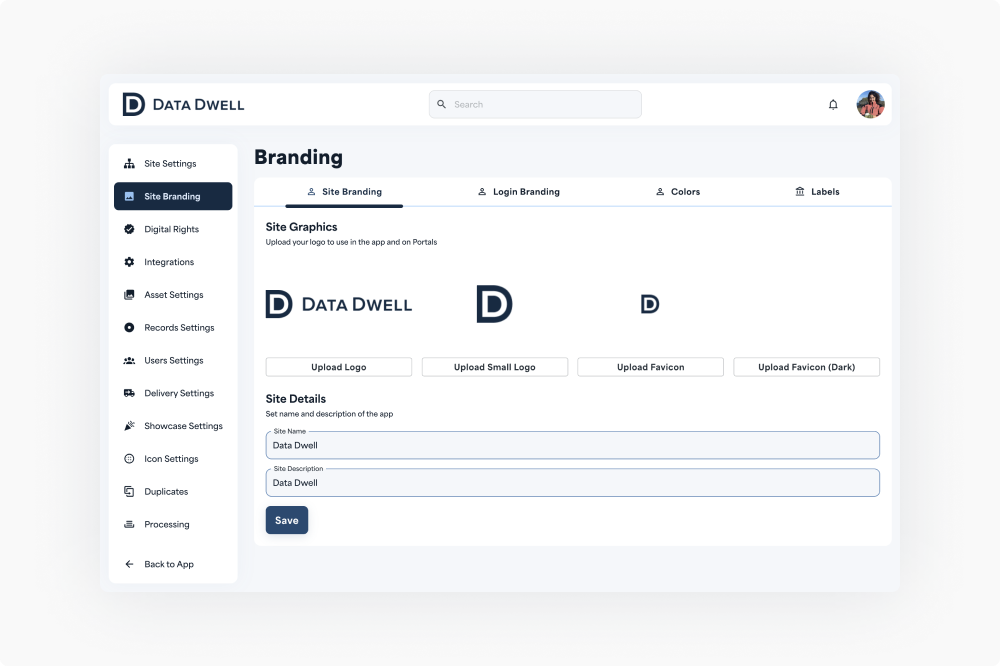Open Users Settings page
Viewport: 1000px width, 666px height.
[173, 360]
